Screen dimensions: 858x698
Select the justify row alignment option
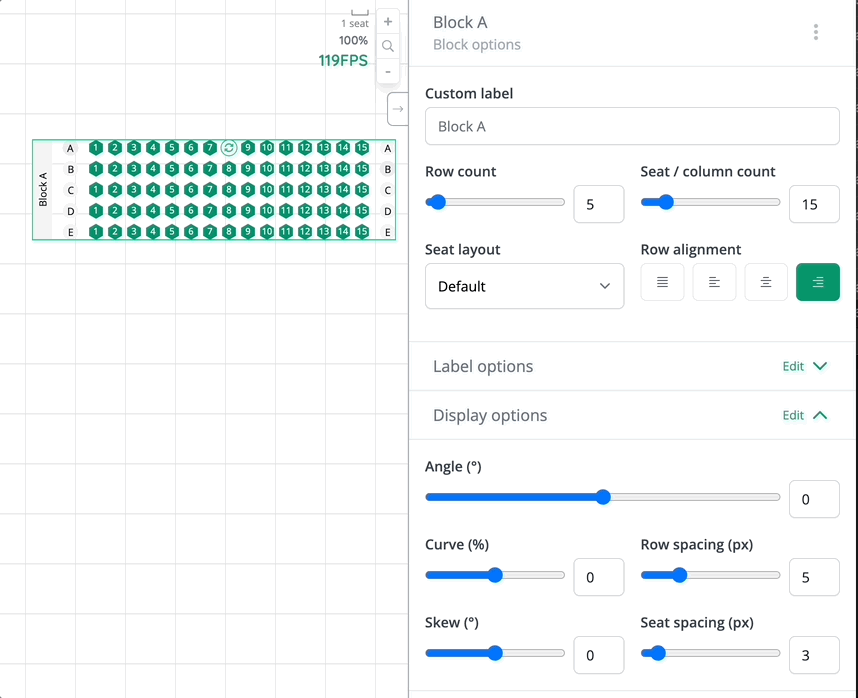[662, 282]
